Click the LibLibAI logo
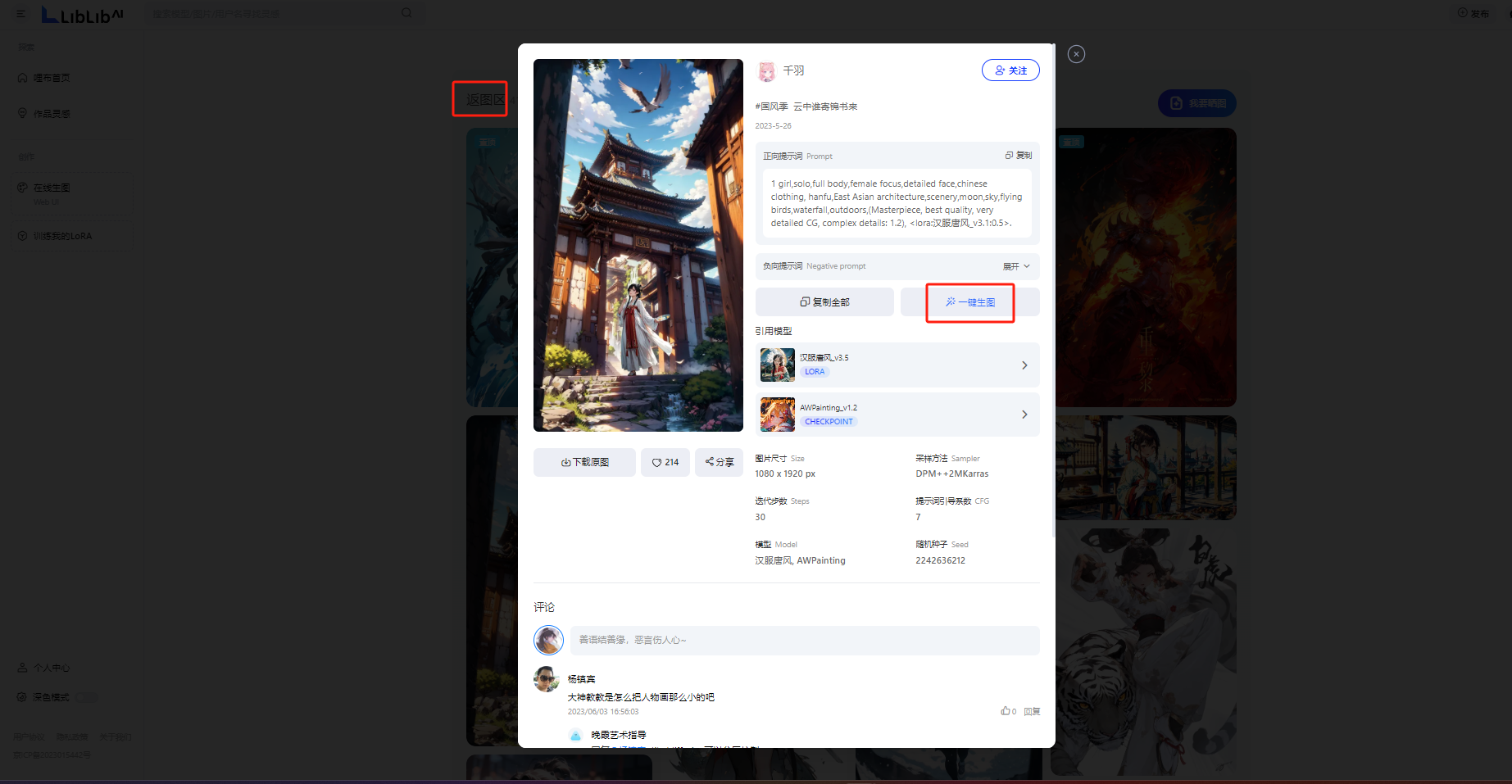Viewport: 1512px width, 784px height. [83, 15]
